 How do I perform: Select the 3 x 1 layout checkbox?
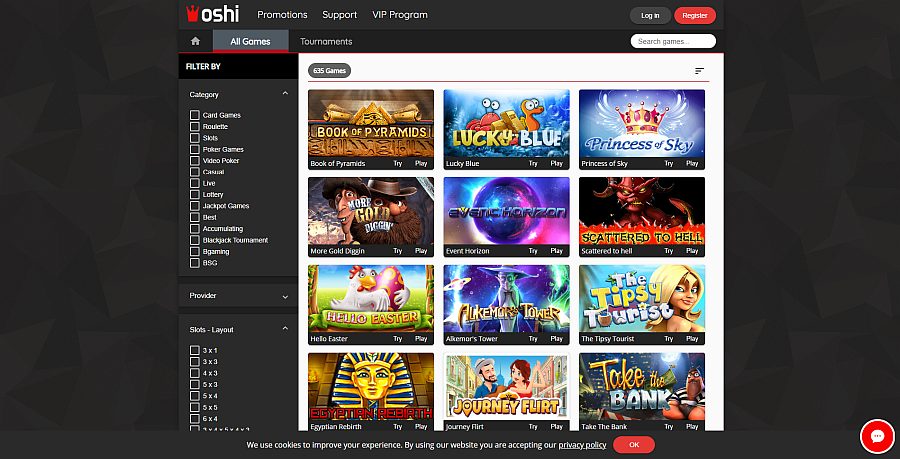click(x=195, y=350)
